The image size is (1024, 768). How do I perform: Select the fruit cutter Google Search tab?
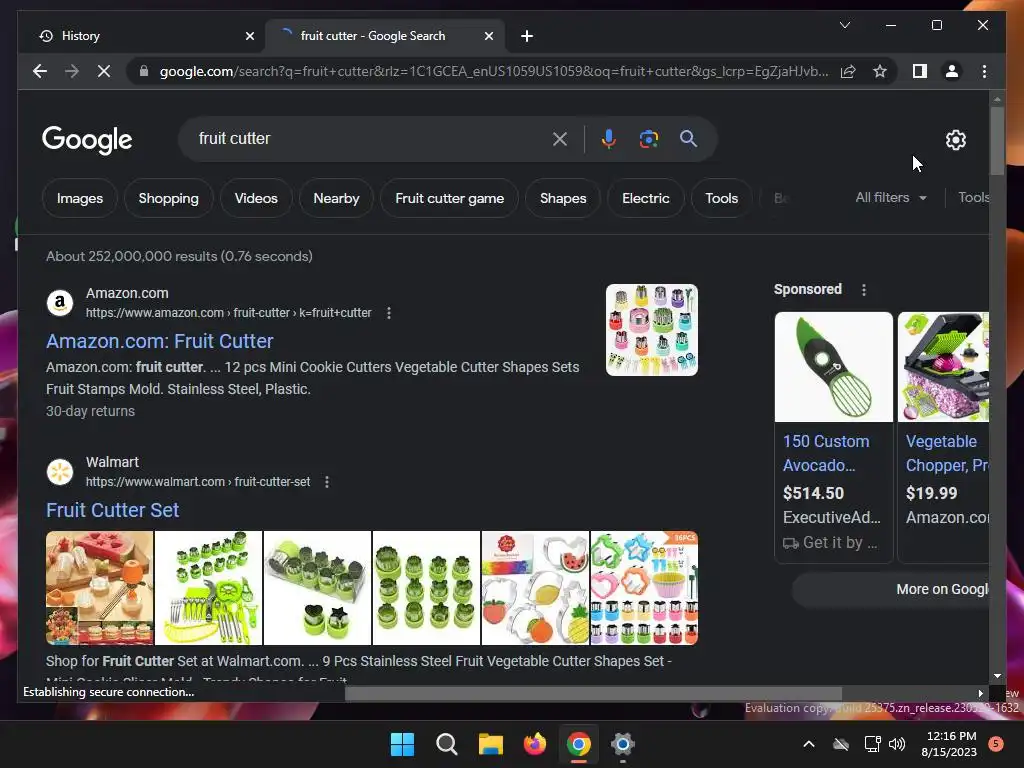point(384,36)
